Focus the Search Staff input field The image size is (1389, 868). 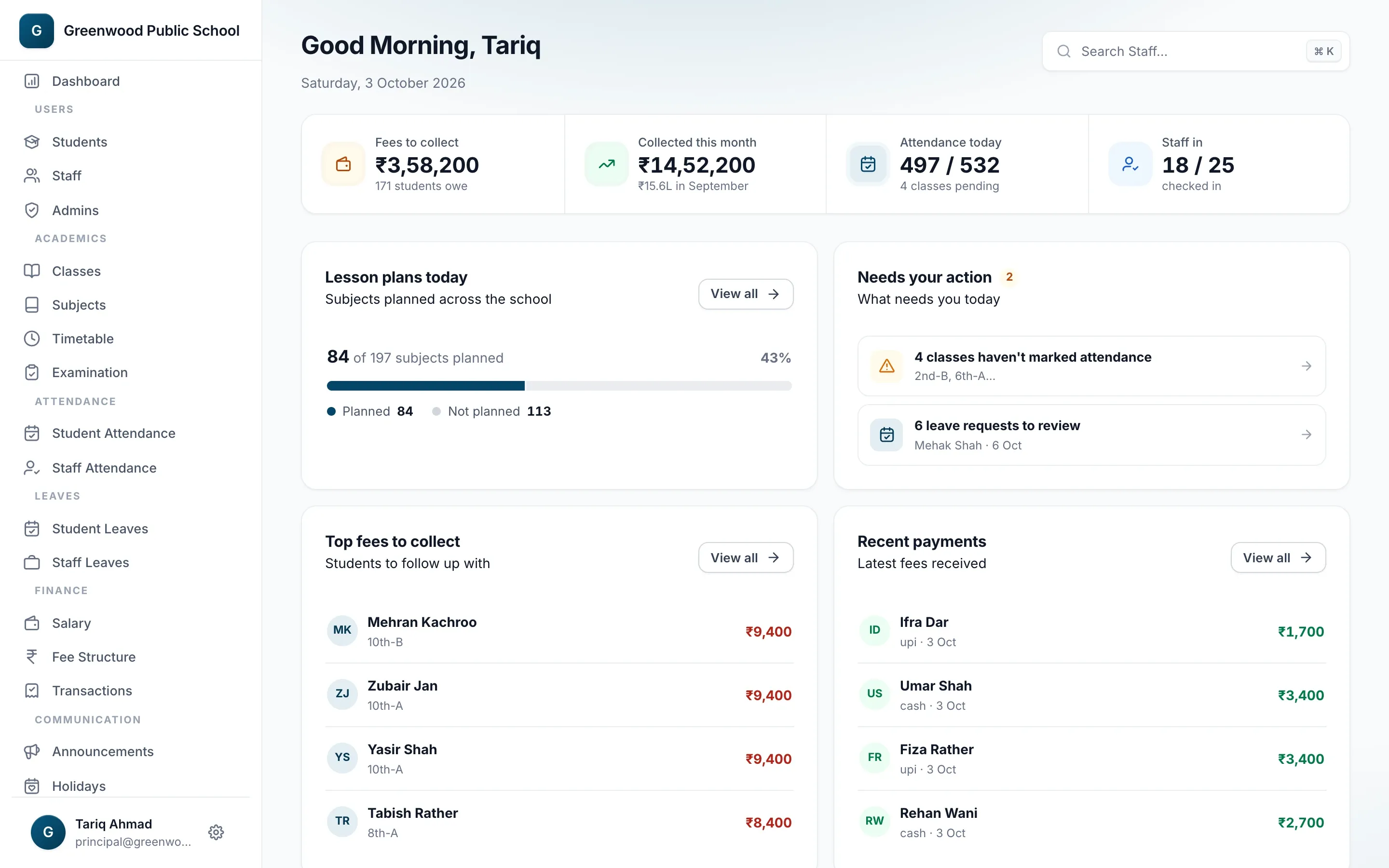1196,51
